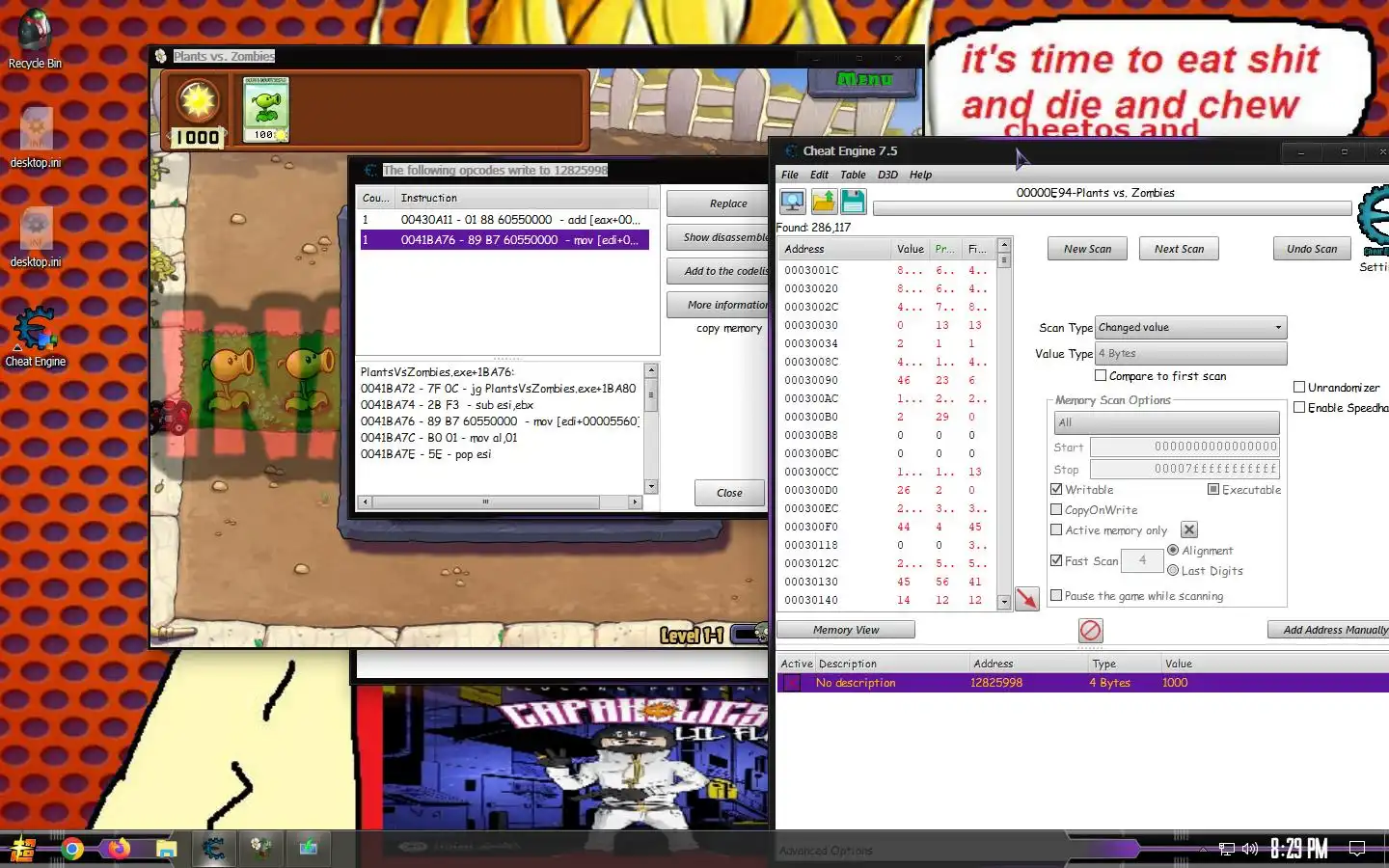Open the notifications tray icon
This screenshot has height=868, width=1389.
pyautogui.click(x=1356, y=849)
